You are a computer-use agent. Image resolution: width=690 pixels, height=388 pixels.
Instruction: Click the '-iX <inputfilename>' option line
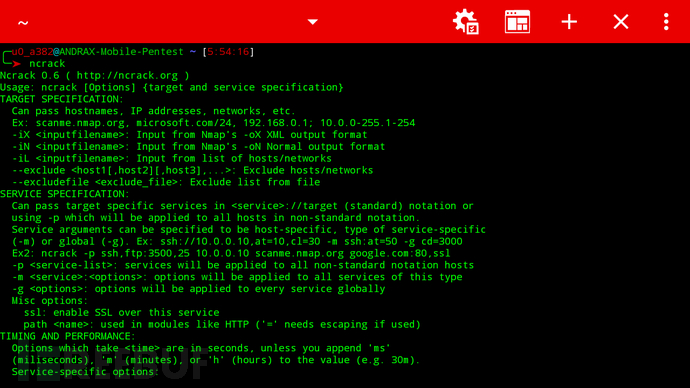click(190, 135)
